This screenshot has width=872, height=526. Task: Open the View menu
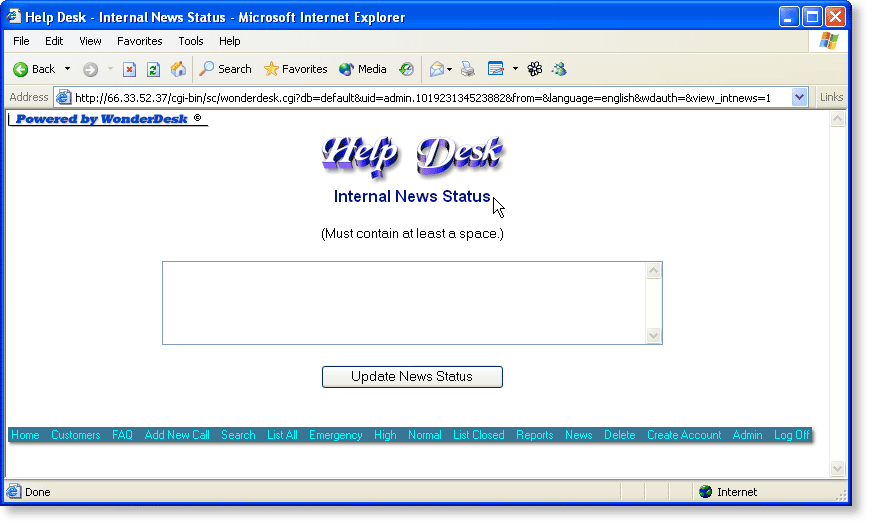(x=90, y=41)
